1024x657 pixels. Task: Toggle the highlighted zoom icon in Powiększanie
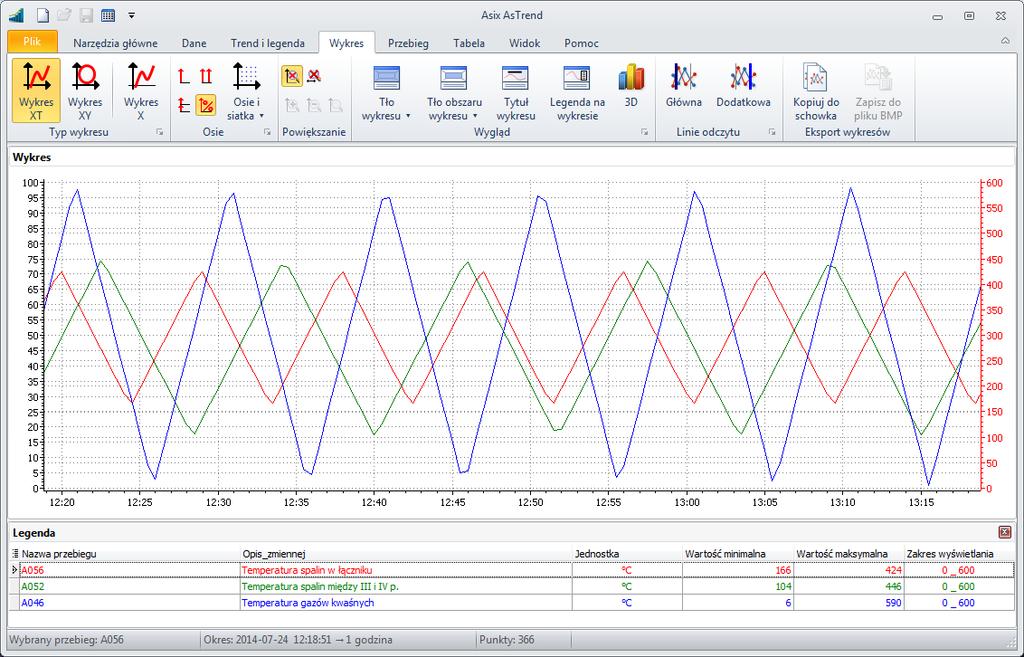click(292, 76)
